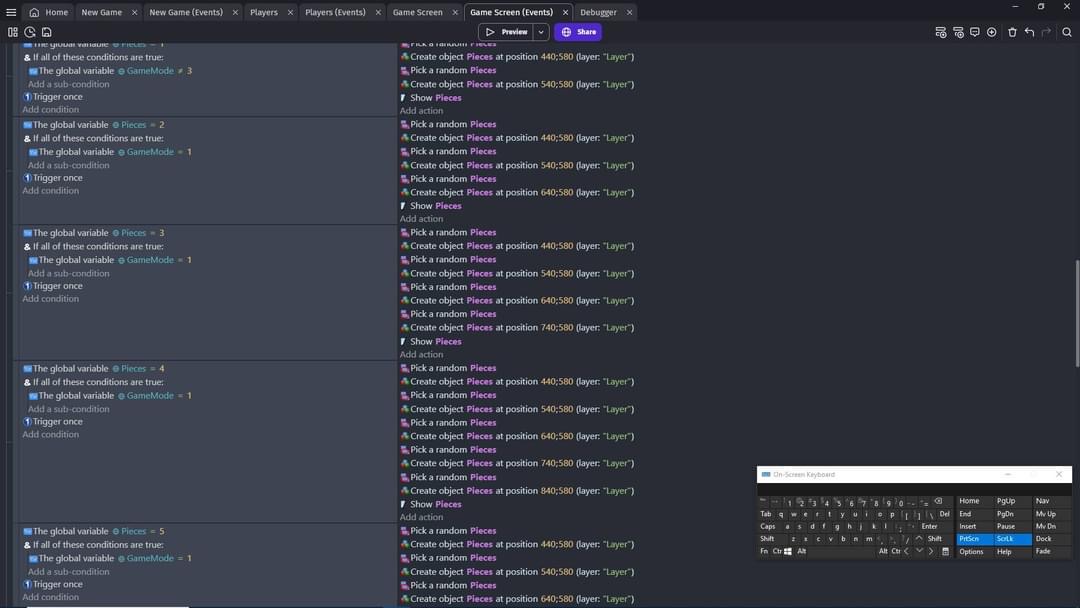Open the hamburger main menu
The image size is (1080, 608).
11,12
